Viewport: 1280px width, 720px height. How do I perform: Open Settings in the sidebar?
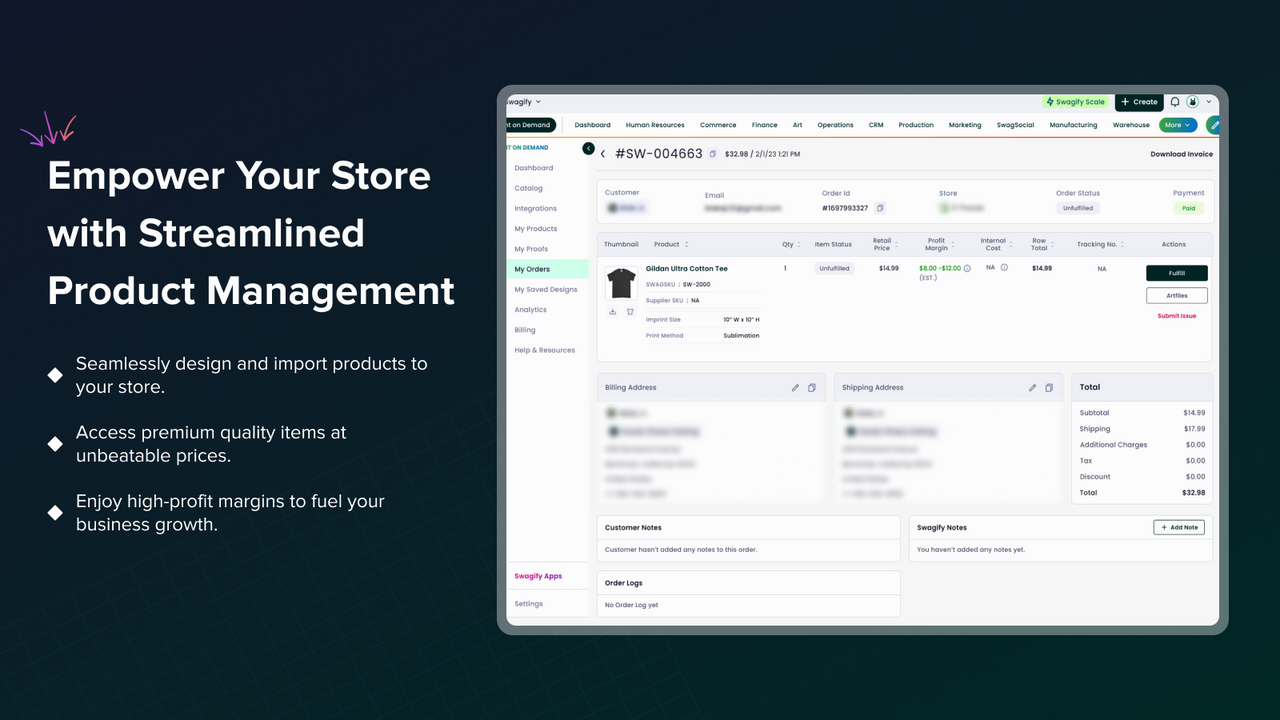pyautogui.click(x=529, y=604)
